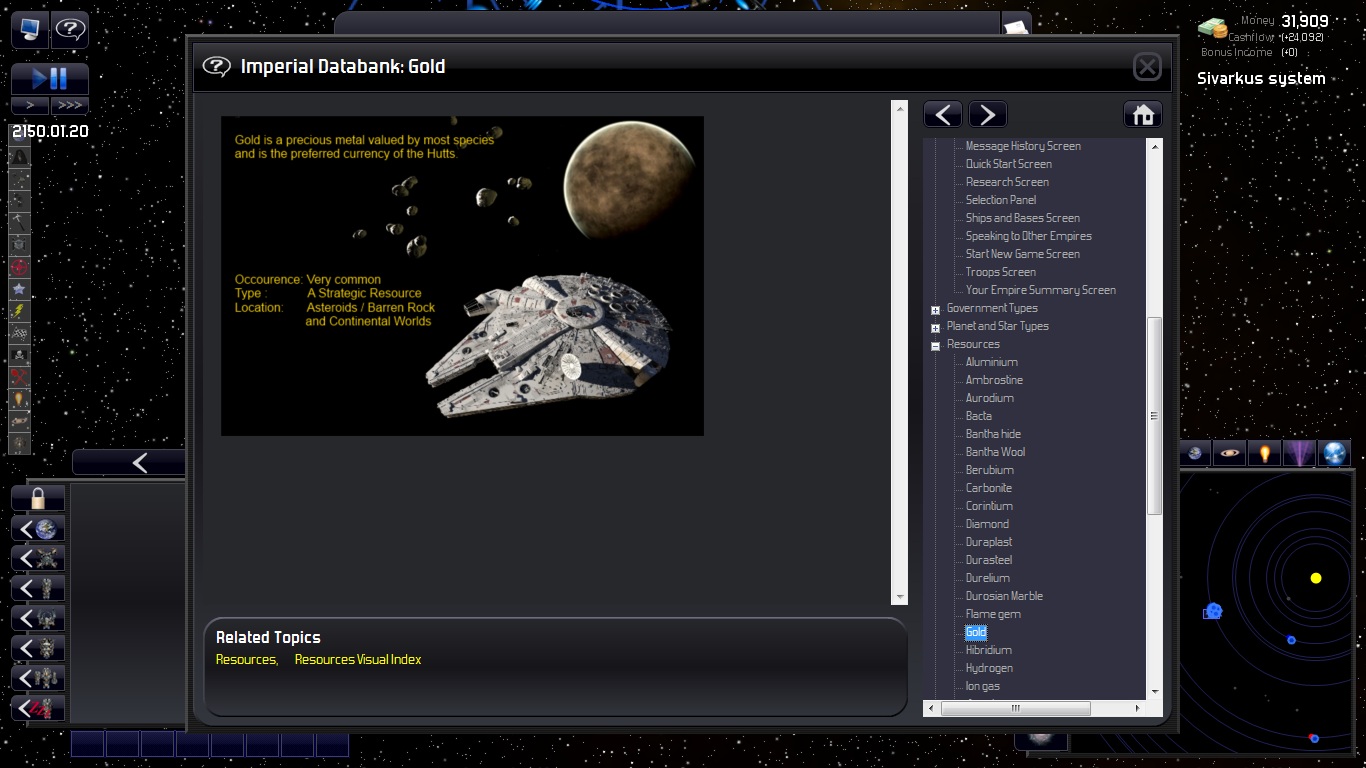Open the Troops Screen help topic
Viewport: 1366px width, 768px height.
(1000, 272)
